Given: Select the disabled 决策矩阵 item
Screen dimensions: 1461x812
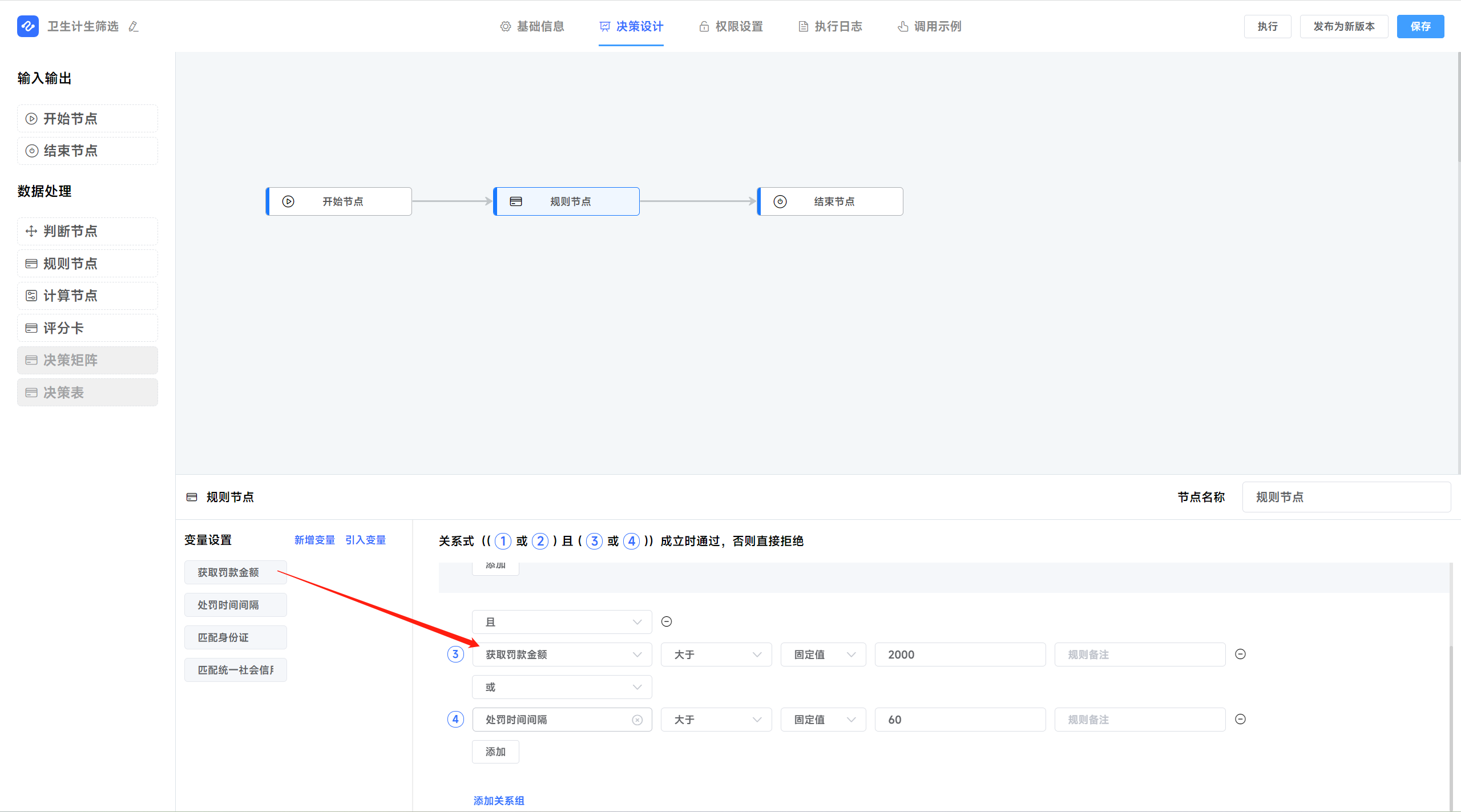Looking at the screenshot, I should [x=87, y=360].
